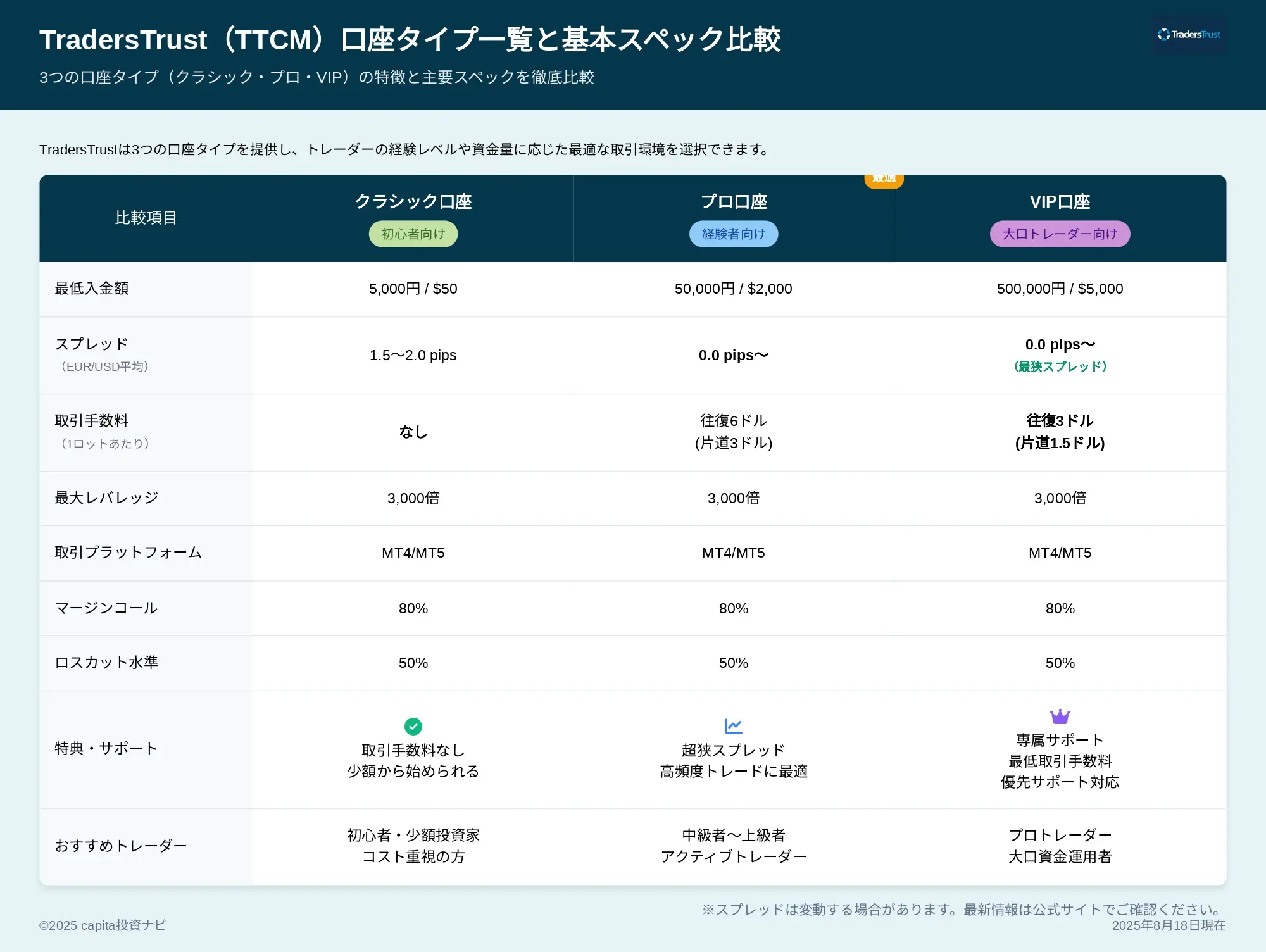The image size is (1266, 952).
Task: Click the スプレッド row label
Action: [92, 344]
